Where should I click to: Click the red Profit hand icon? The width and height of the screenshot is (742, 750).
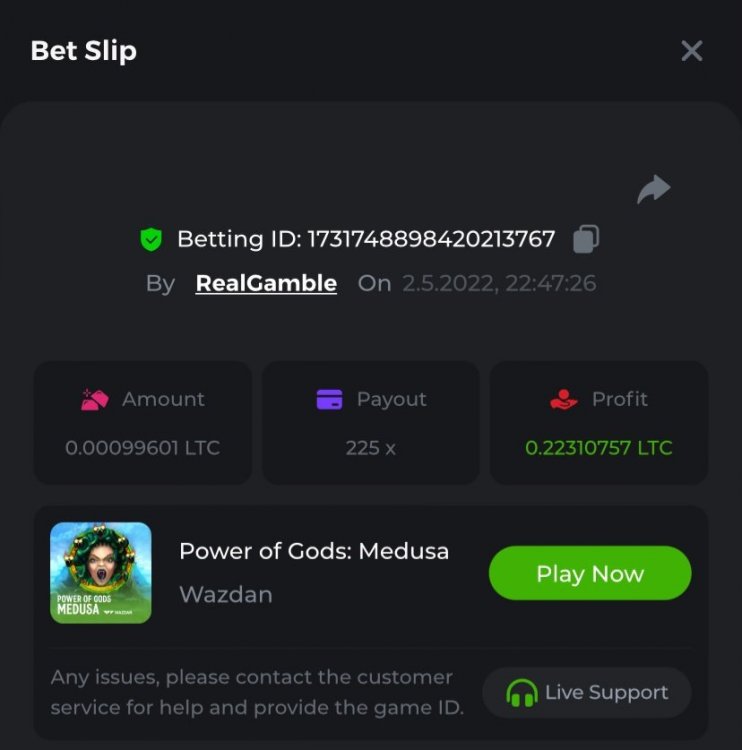click(564, 399)
